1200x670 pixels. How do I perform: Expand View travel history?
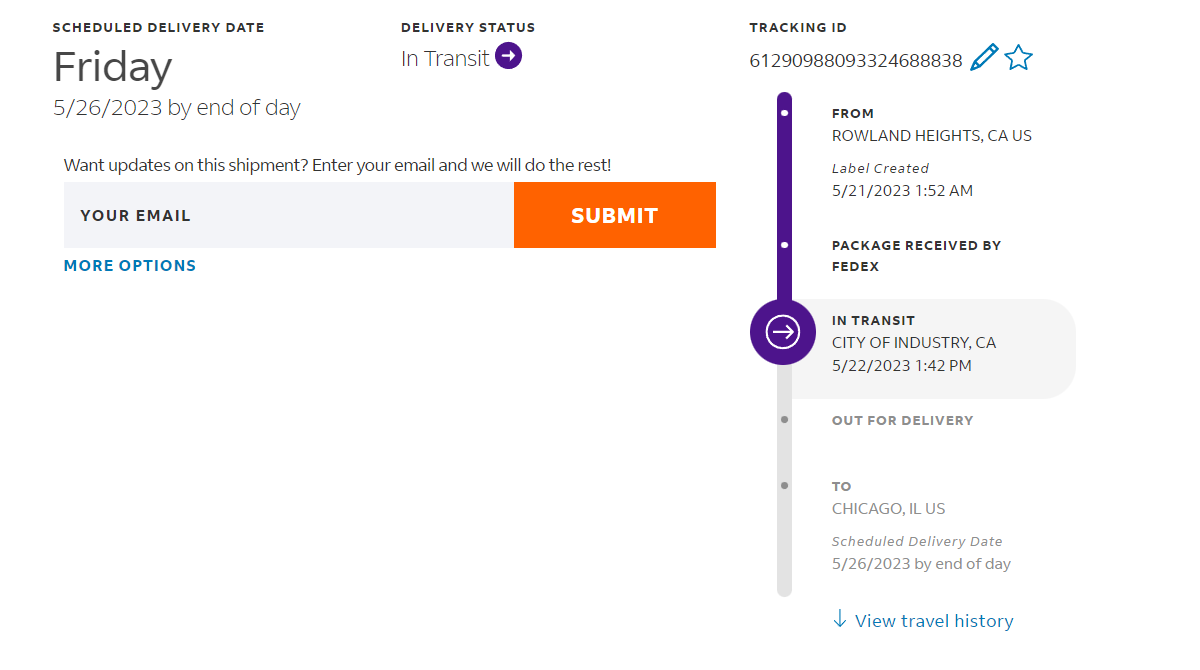click(x=934, y=621)
